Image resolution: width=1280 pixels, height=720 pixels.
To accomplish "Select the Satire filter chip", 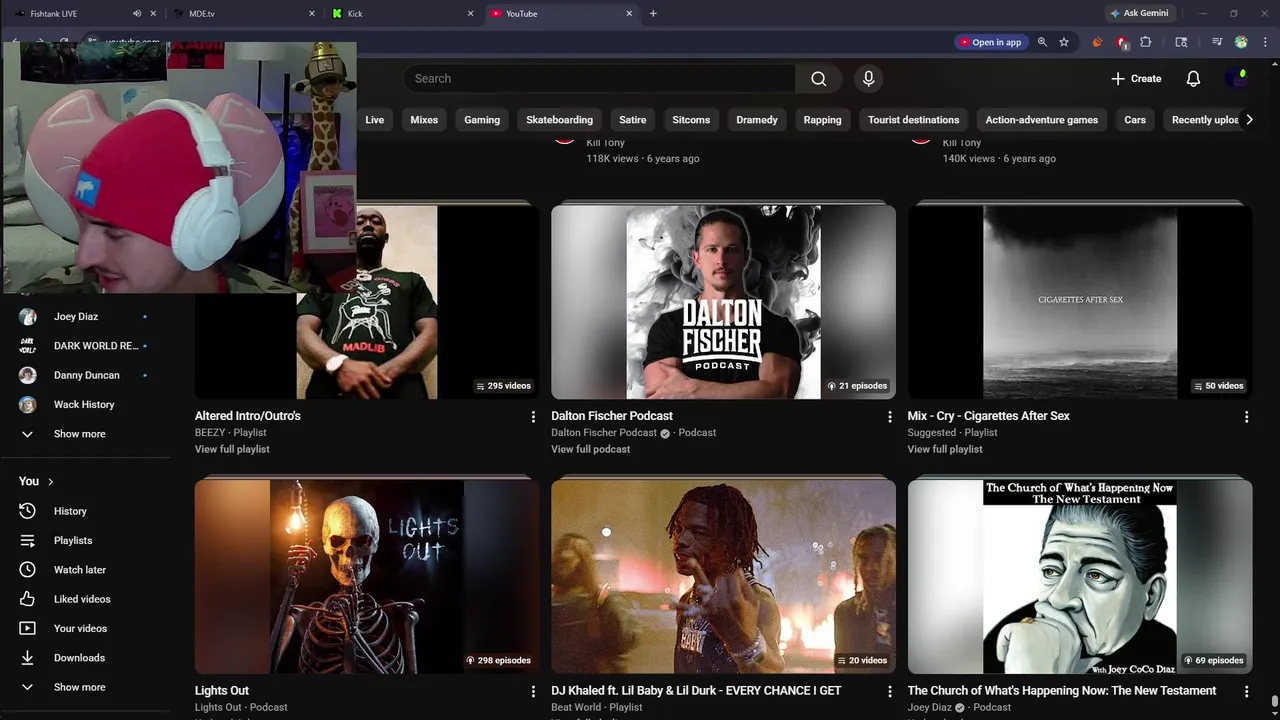I will click(633, 120).
